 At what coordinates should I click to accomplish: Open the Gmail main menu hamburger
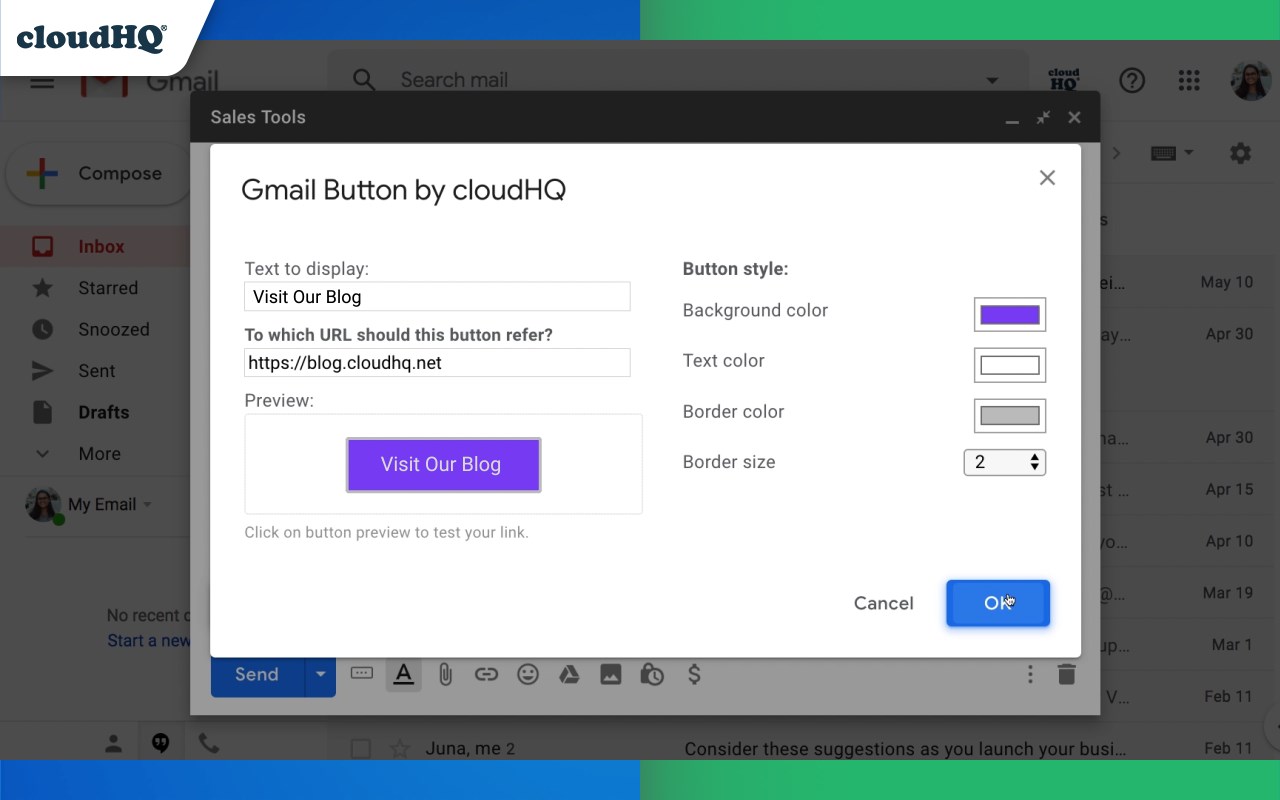pos(42,82)
